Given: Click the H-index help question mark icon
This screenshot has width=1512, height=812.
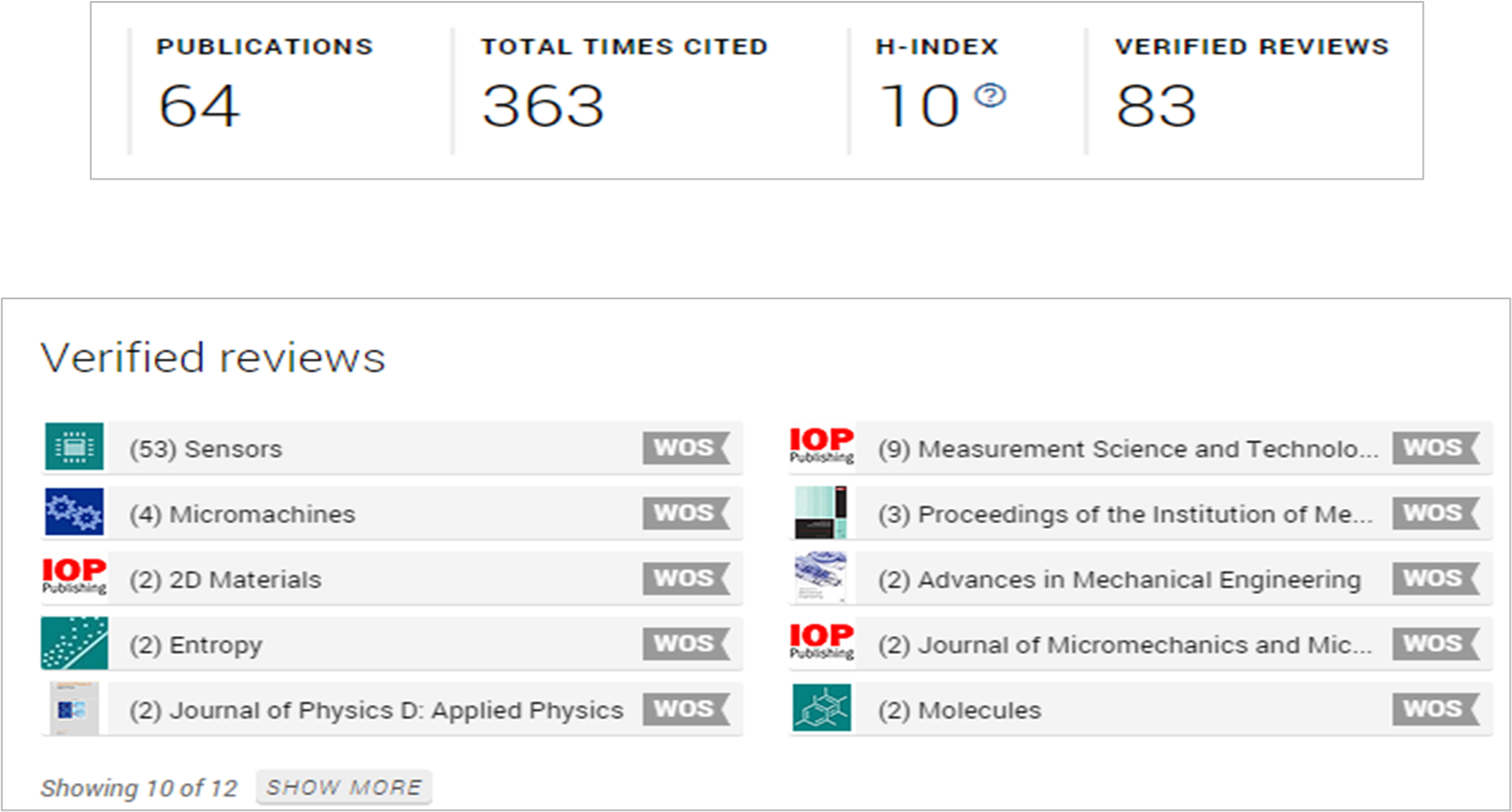Looking at the screenshot, I should (990, 96).
